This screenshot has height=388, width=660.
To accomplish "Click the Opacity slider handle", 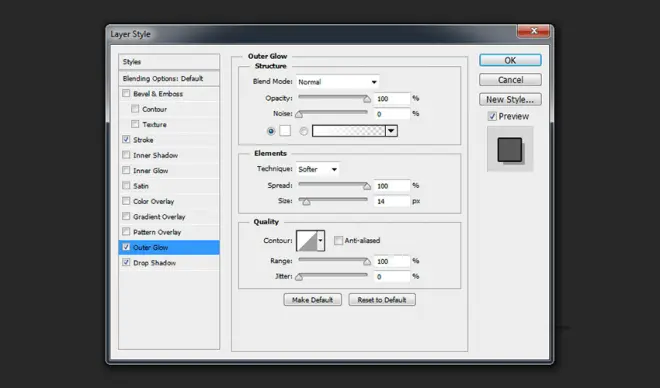I will point(367,99).
